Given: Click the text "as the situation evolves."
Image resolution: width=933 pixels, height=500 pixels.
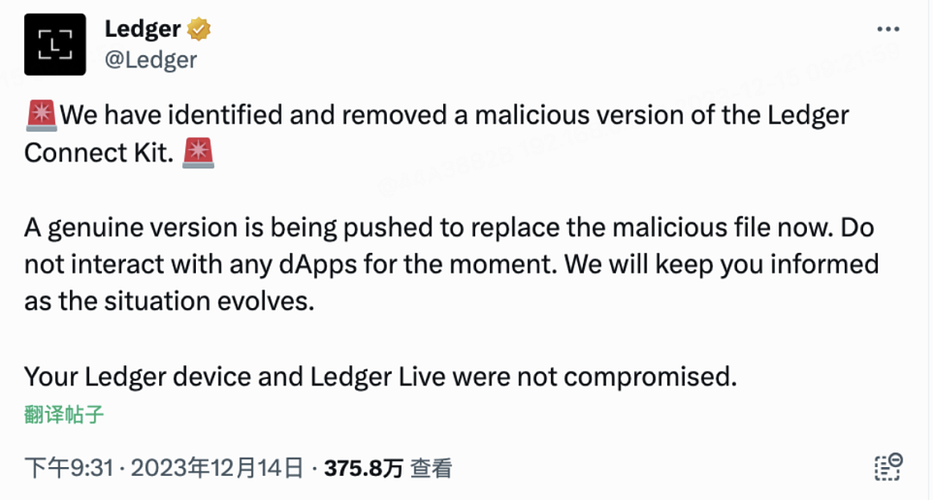Looking at the screenshot, I should [x=168, y=302].
